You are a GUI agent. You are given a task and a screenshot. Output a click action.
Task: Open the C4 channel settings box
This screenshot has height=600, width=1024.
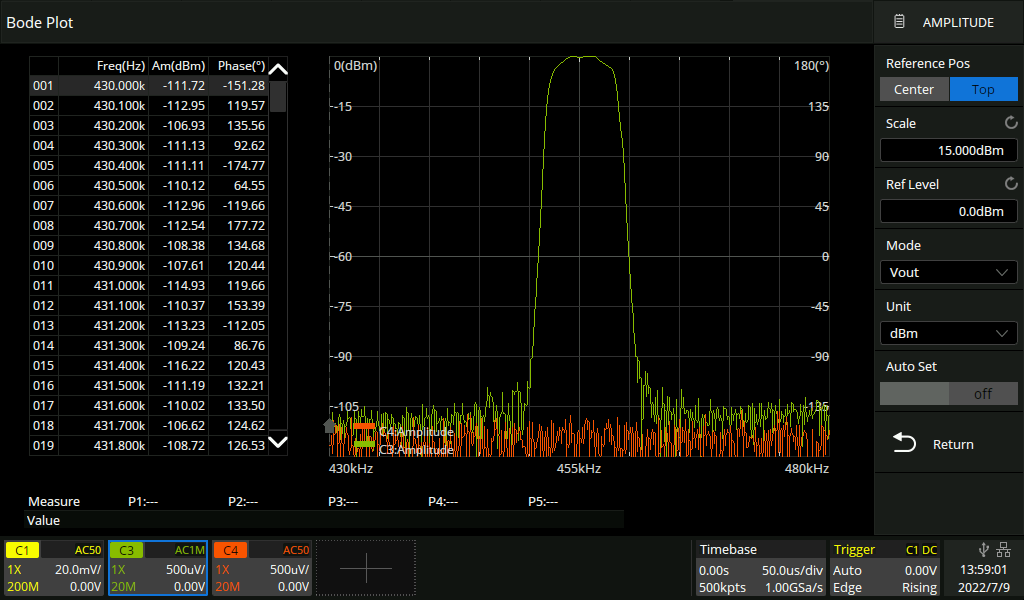point(262,568)
